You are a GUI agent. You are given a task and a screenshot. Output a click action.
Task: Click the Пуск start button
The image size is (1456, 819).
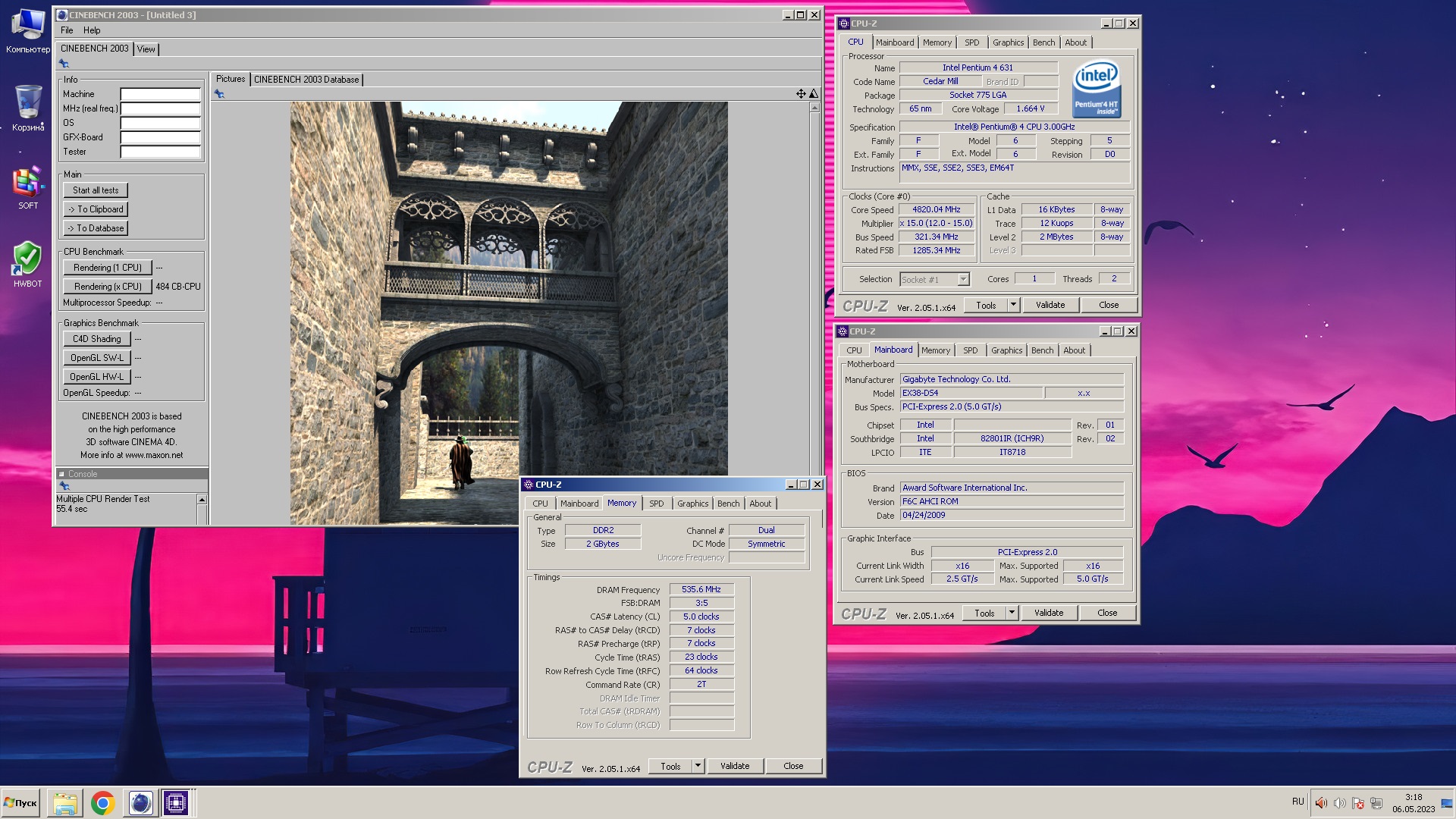click(x=21, y=803)
